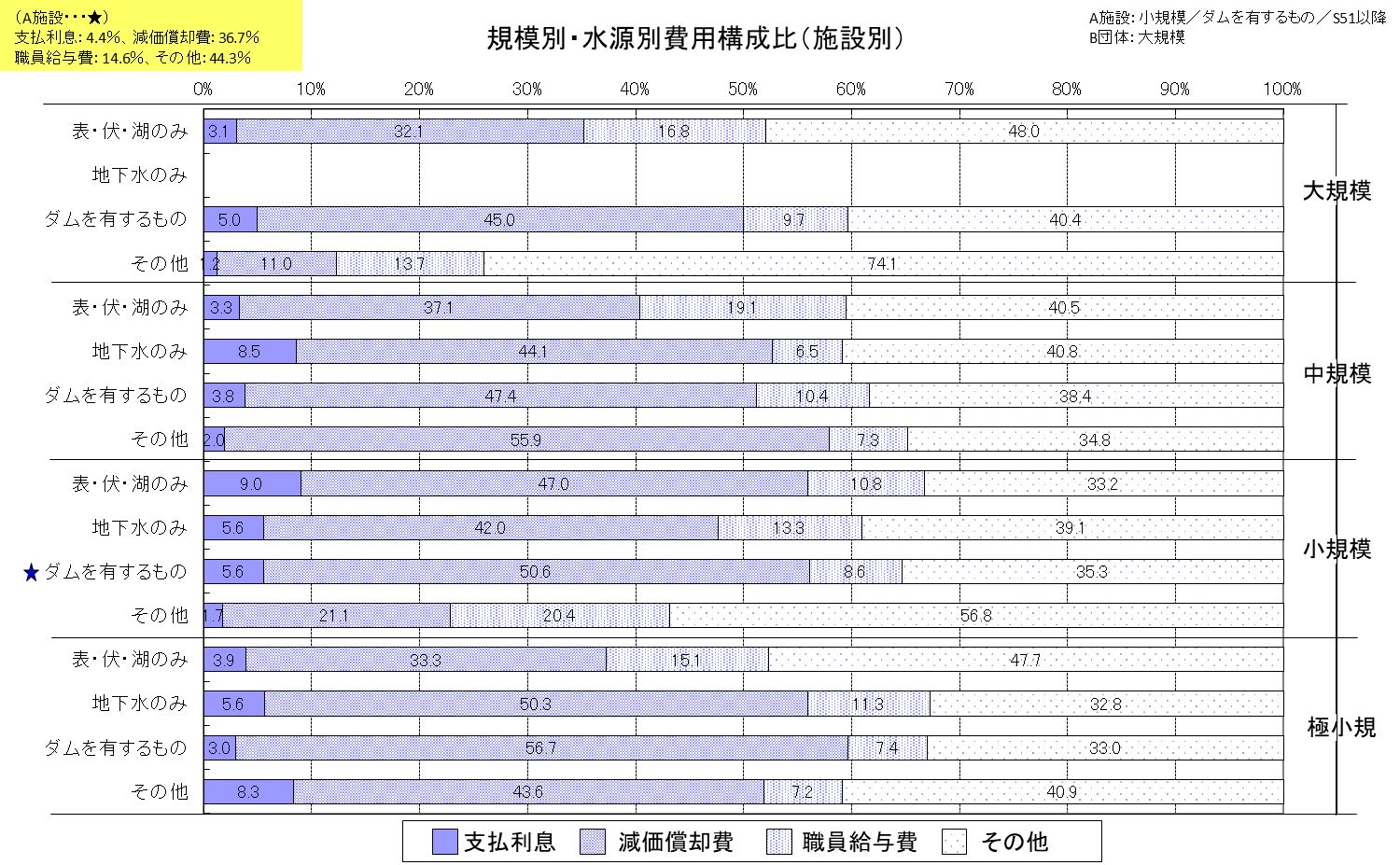The height and width of the screenshot is (865, 1400).
Task: Select the 56.7 depreciation bar segment
Action: point(541,748)
